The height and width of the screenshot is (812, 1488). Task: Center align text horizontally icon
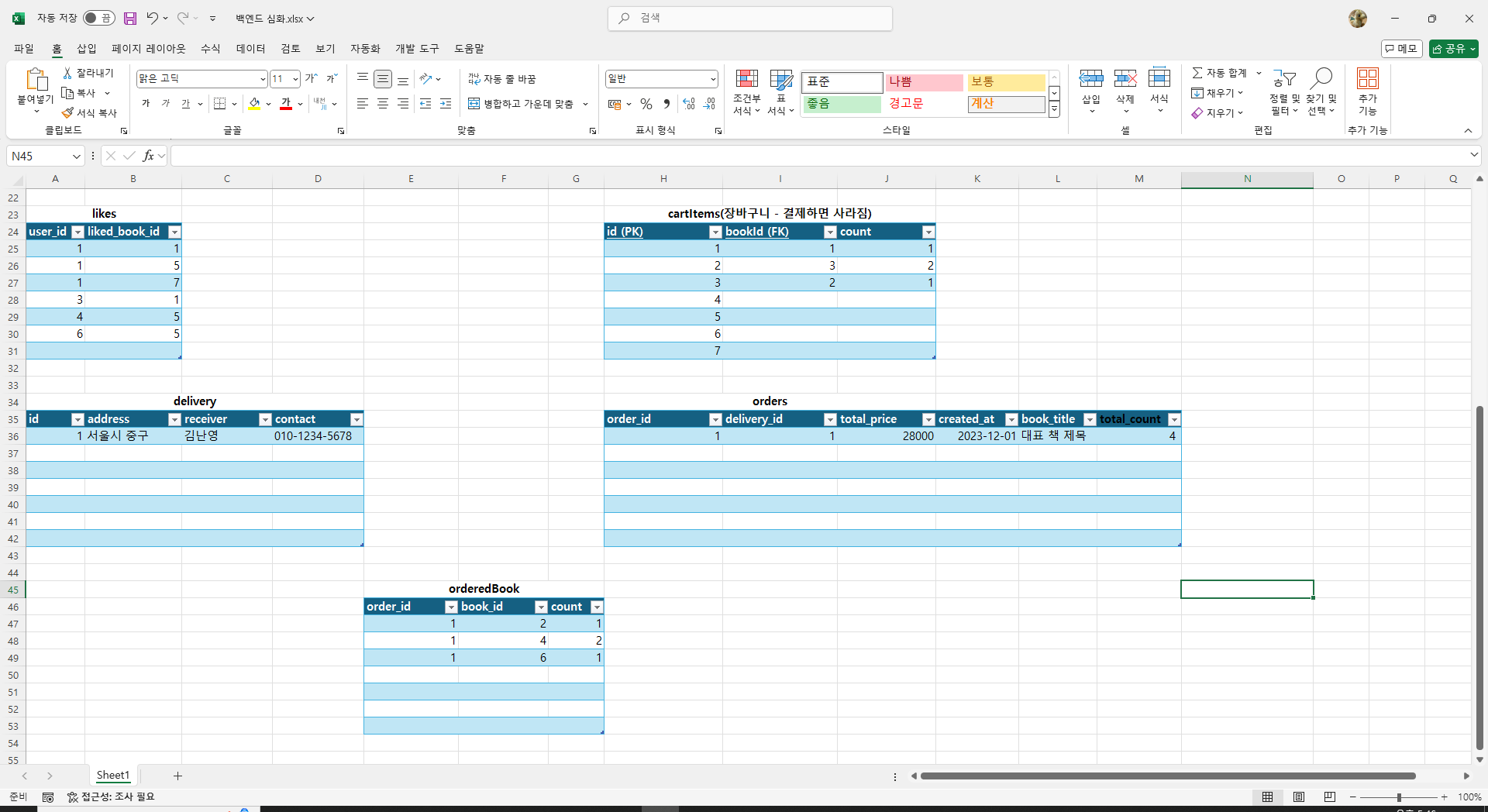[x=383, y=104]
